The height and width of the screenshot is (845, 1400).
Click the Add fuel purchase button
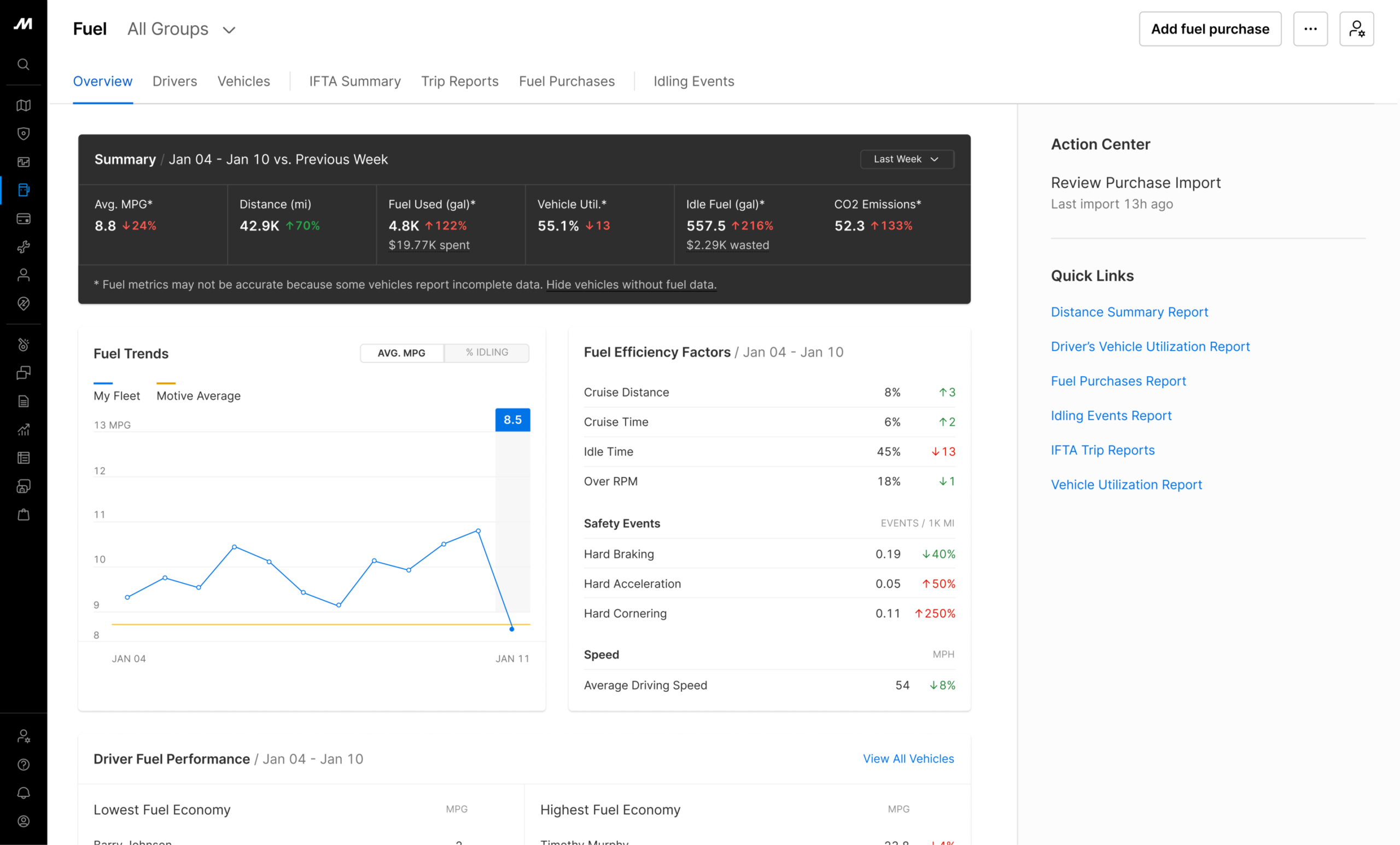pyautogui.click(x=1210, y=28)
